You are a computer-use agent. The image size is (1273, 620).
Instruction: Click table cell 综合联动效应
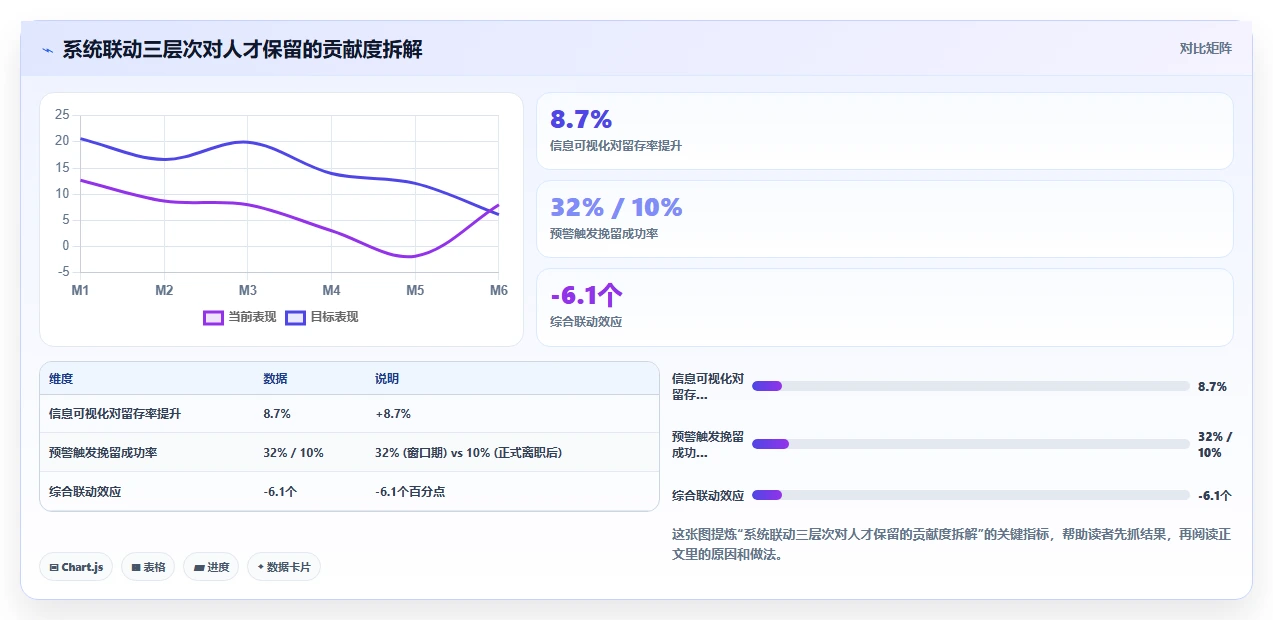pos(85,492)
